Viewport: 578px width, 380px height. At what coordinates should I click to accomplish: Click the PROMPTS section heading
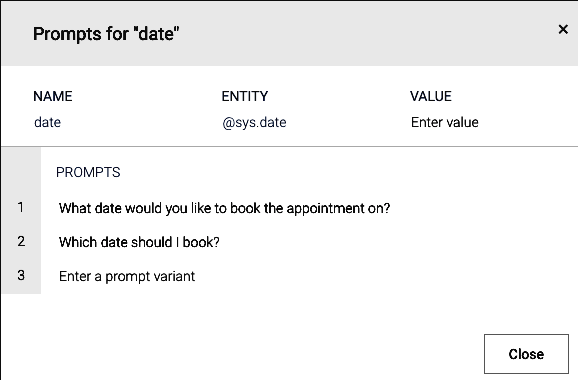coord(88,172)
